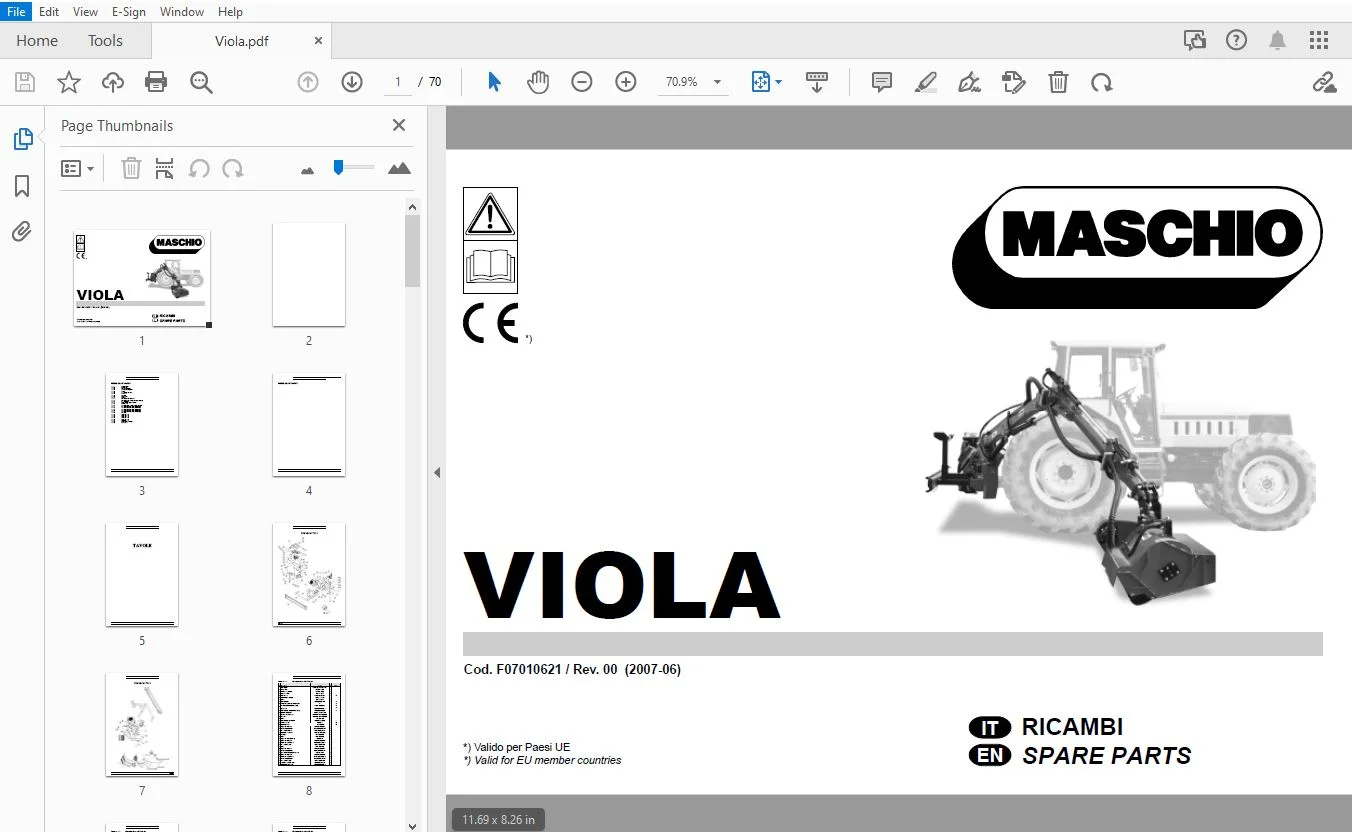Open the Edit menu
Image resolution: width=1352 pixels, height=832 pixels.
pos(49,12)
